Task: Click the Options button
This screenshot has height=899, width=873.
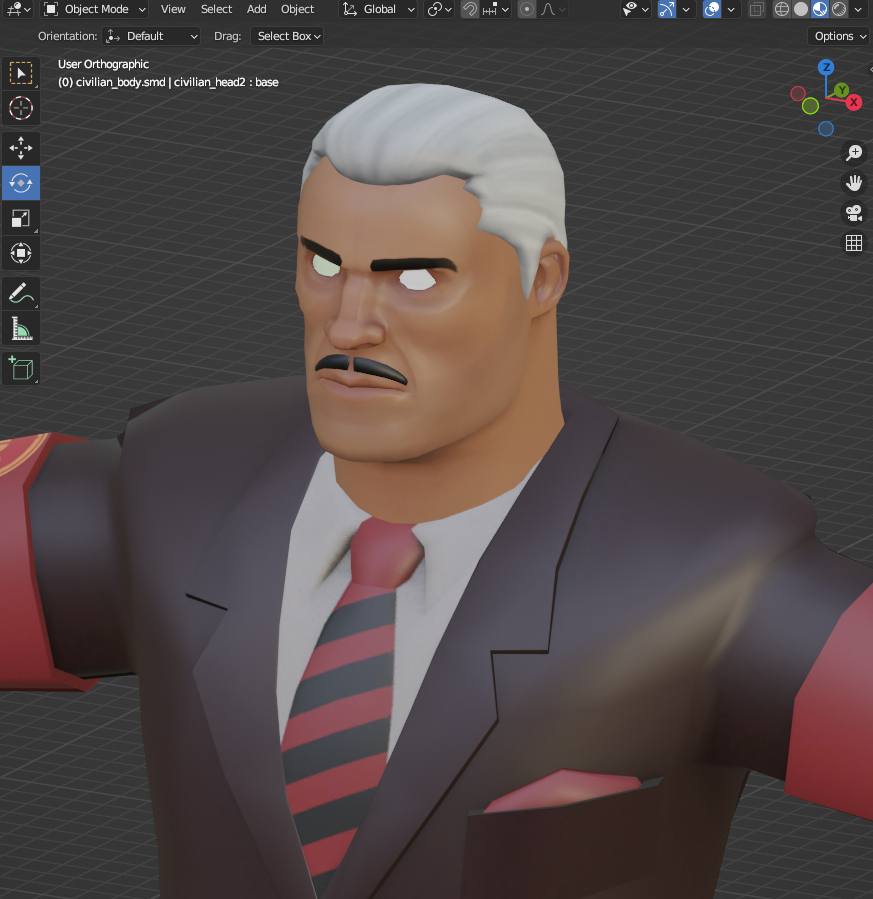Action: 838,36
